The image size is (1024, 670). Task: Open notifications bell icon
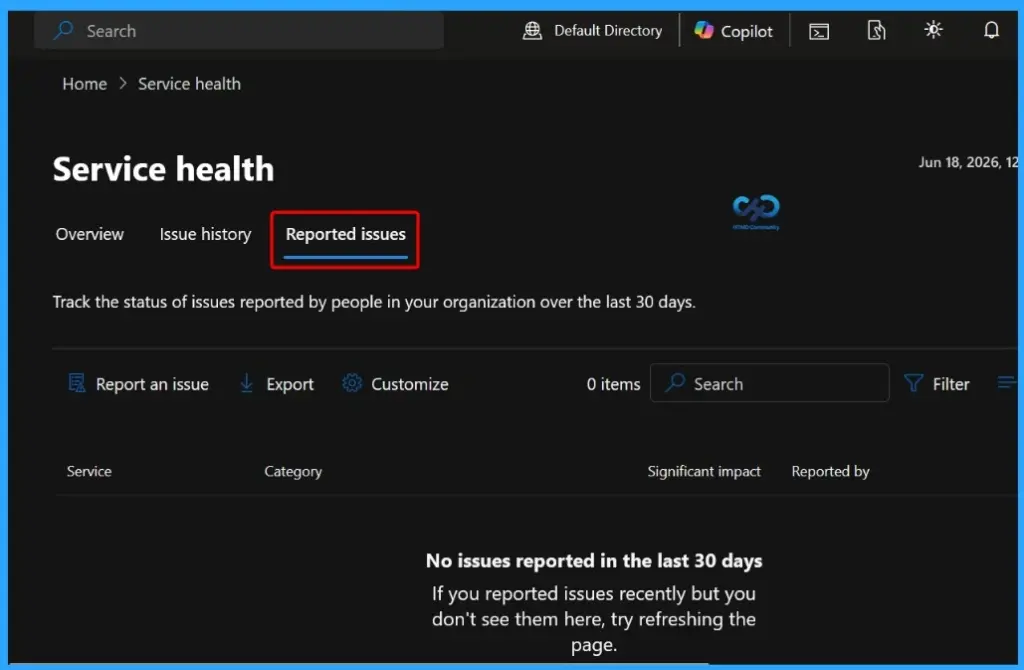point(991,30)
